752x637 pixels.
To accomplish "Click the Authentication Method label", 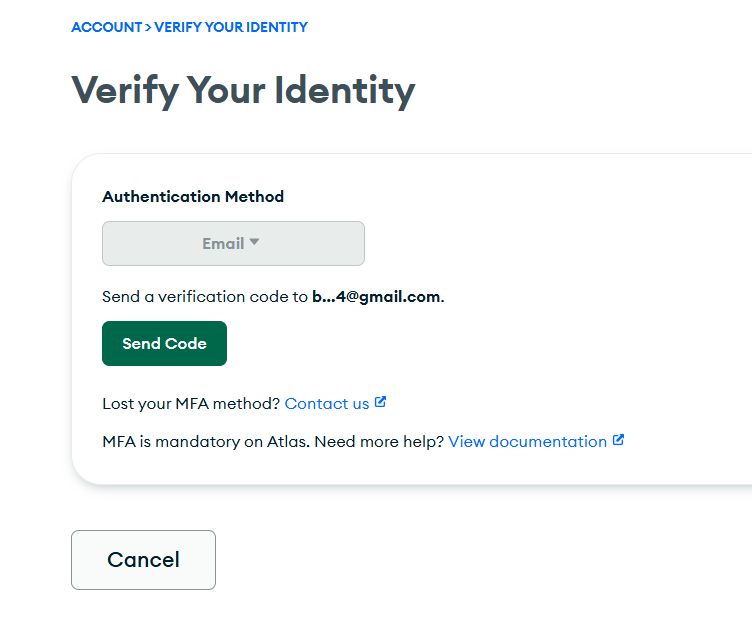I will pos(193,197).
